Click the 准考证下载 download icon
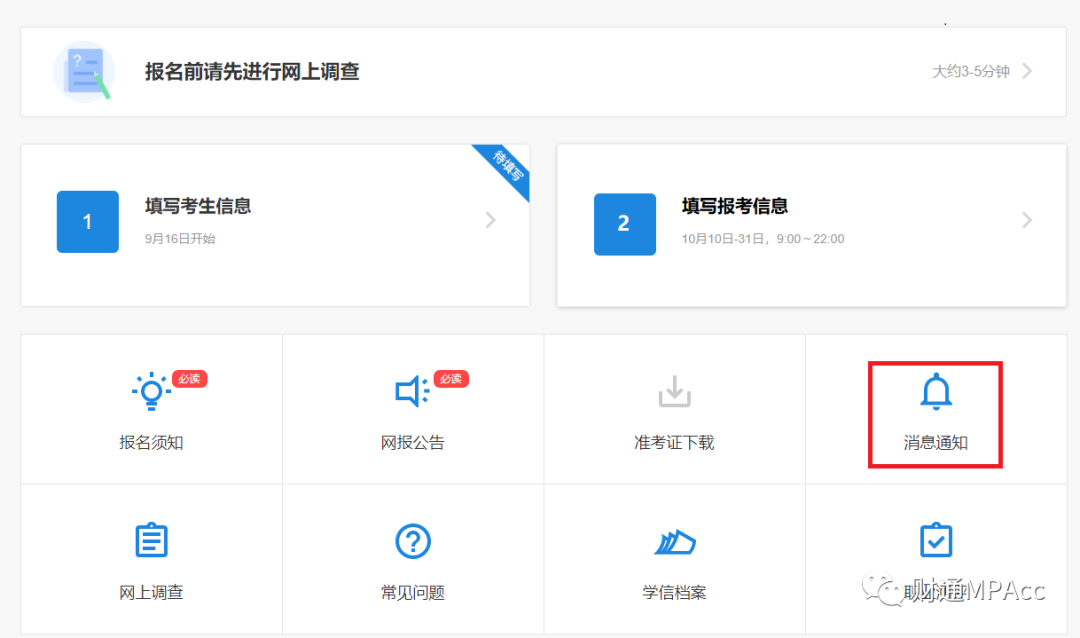1080x638 pixels. pyautogui.click(x=674, y=392)
